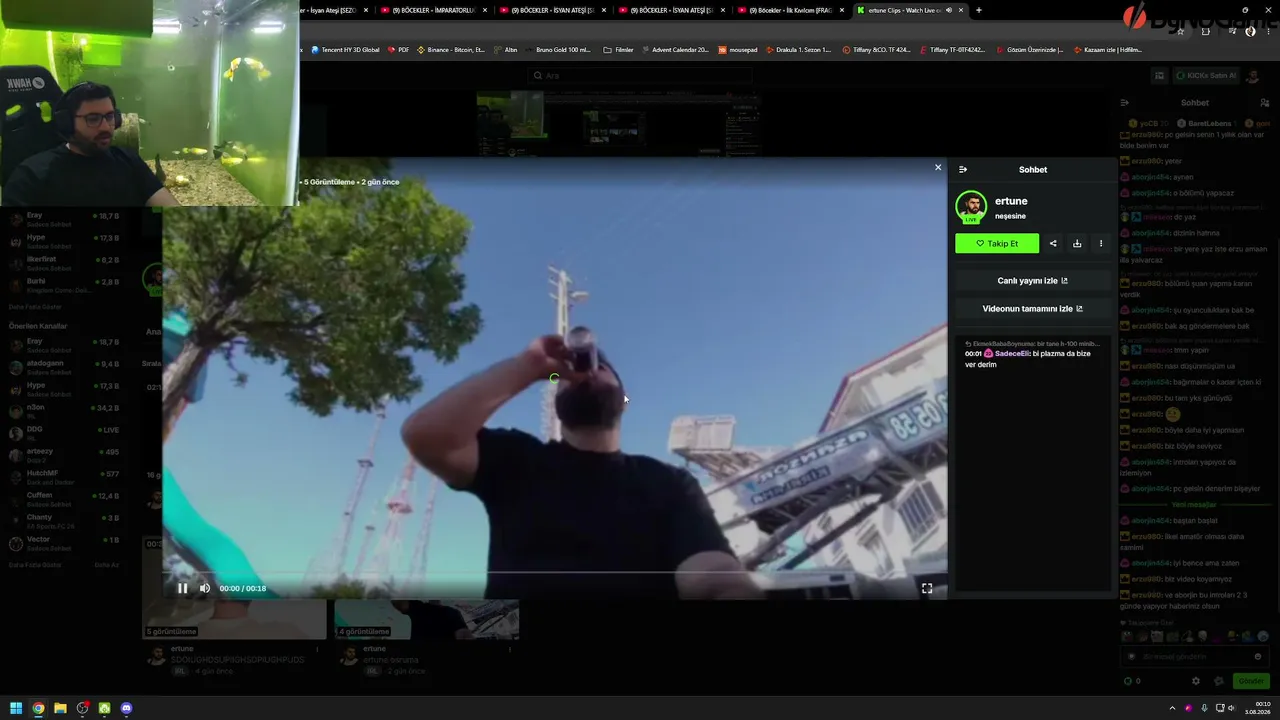Open the Advent Calendar bookmark
1280x720 pixels.
tap(675, 49)
